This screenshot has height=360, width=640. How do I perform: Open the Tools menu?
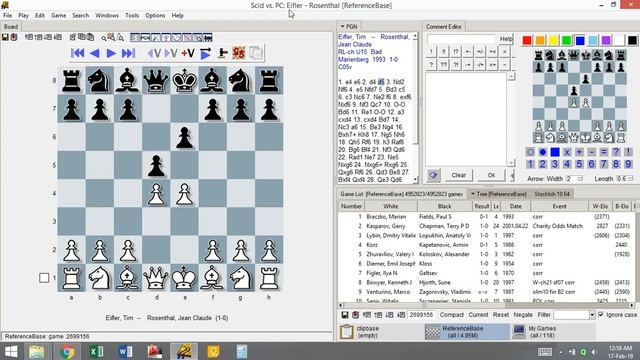click(x=132, y=16)
